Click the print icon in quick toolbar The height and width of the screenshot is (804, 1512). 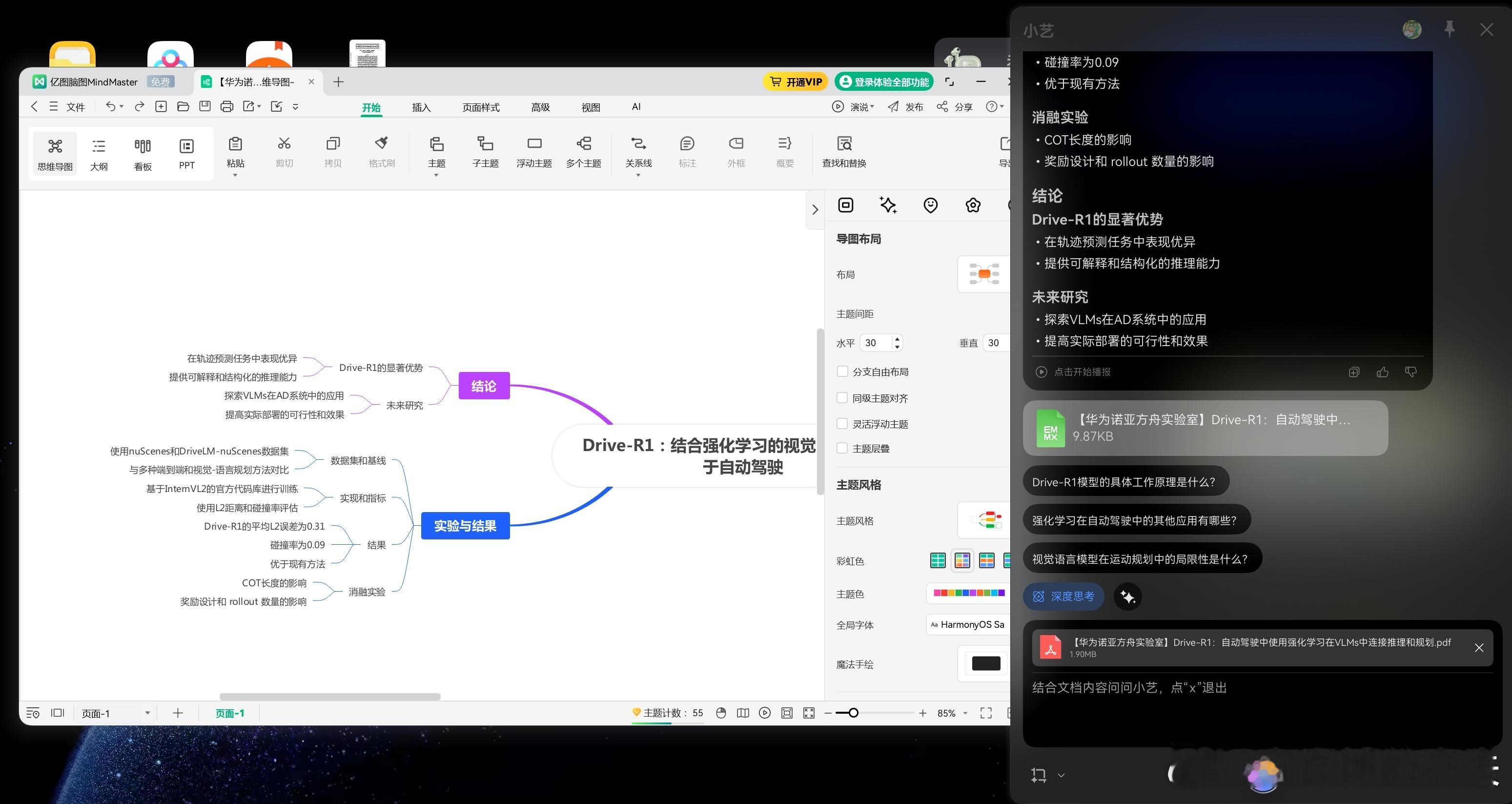pos(226,106)
